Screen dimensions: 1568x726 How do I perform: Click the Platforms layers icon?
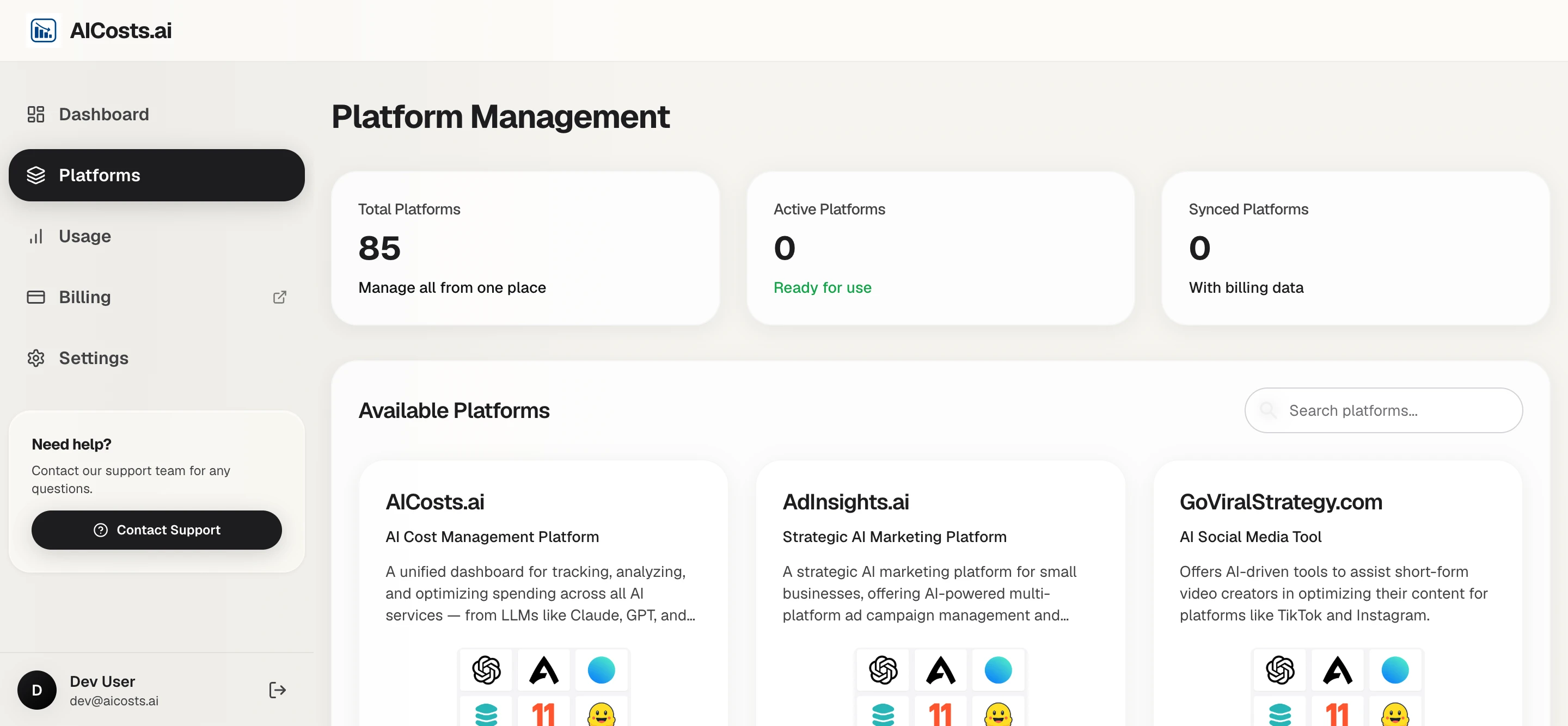pyautogui.click(x=36, y=175)
